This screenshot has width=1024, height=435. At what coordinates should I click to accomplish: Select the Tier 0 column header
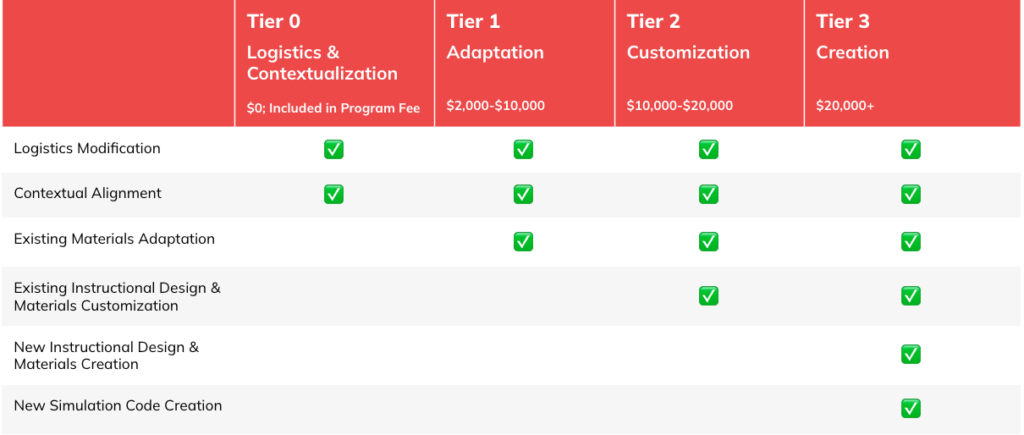pos(334,63)
